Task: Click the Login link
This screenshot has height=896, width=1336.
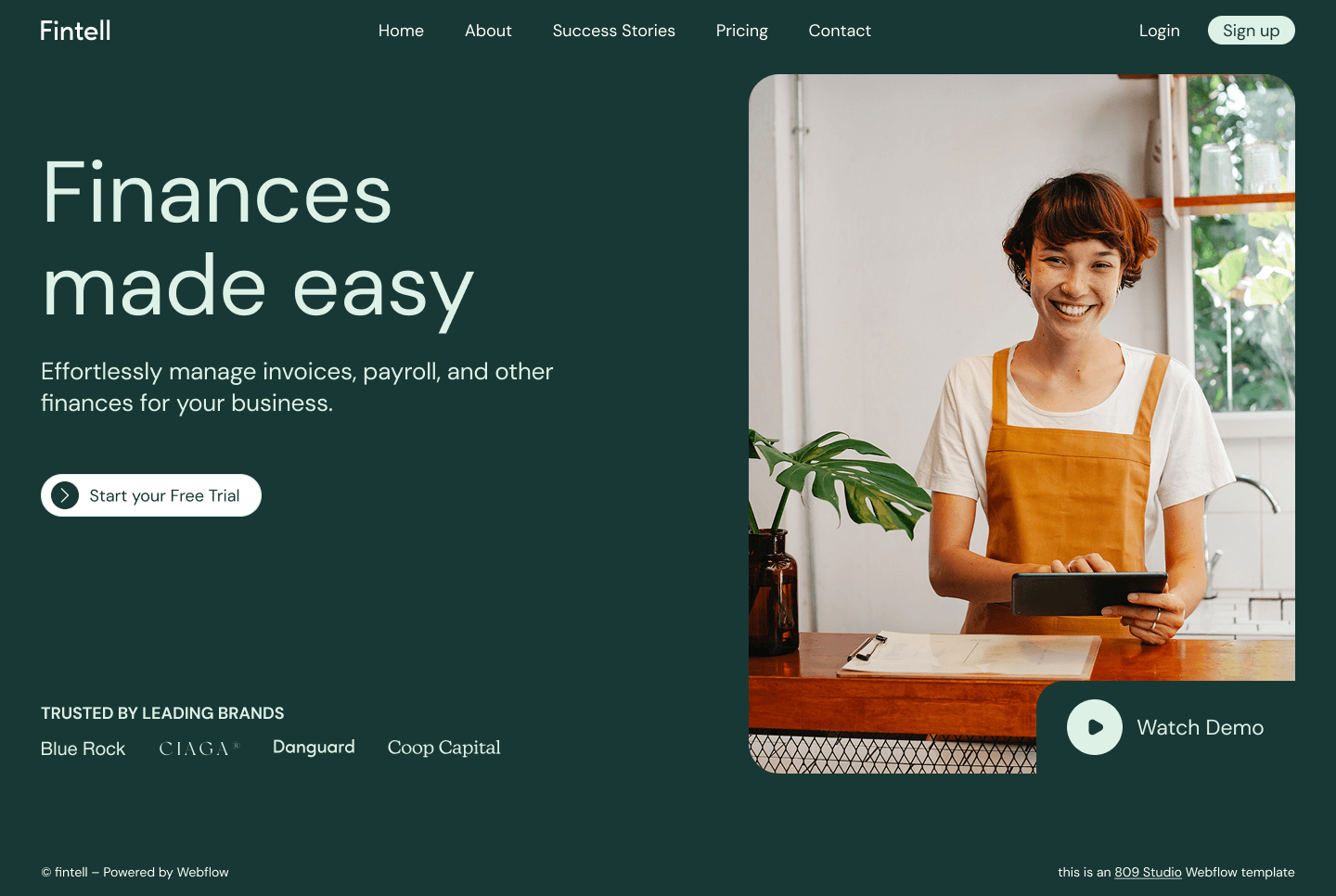Action: coord(1160,31)
